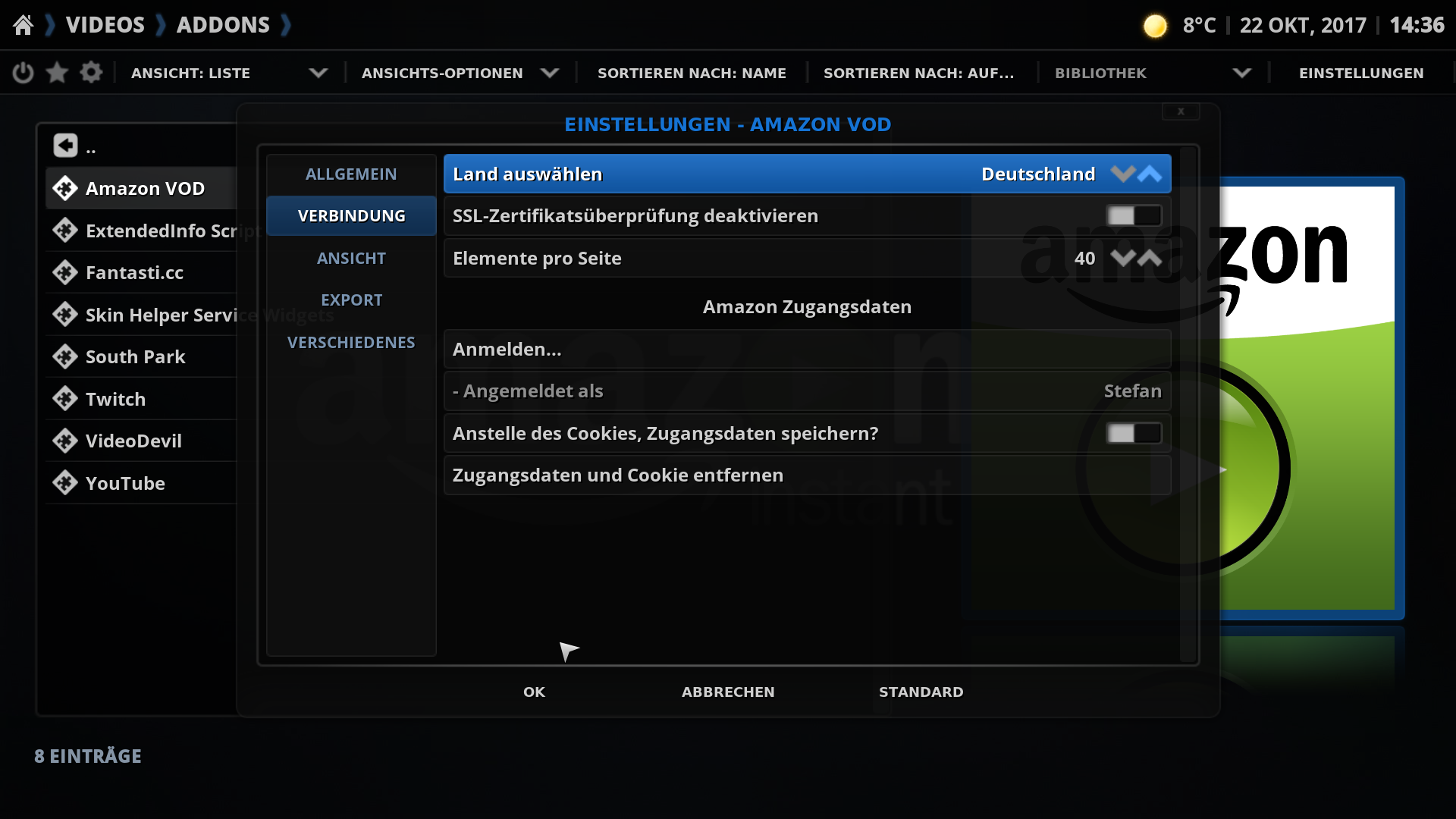The width and height of the screenshot is (1456, 819).
Task: Expand the Ansichts-Optionen dropdown
Action: click(x=550, y=73)
